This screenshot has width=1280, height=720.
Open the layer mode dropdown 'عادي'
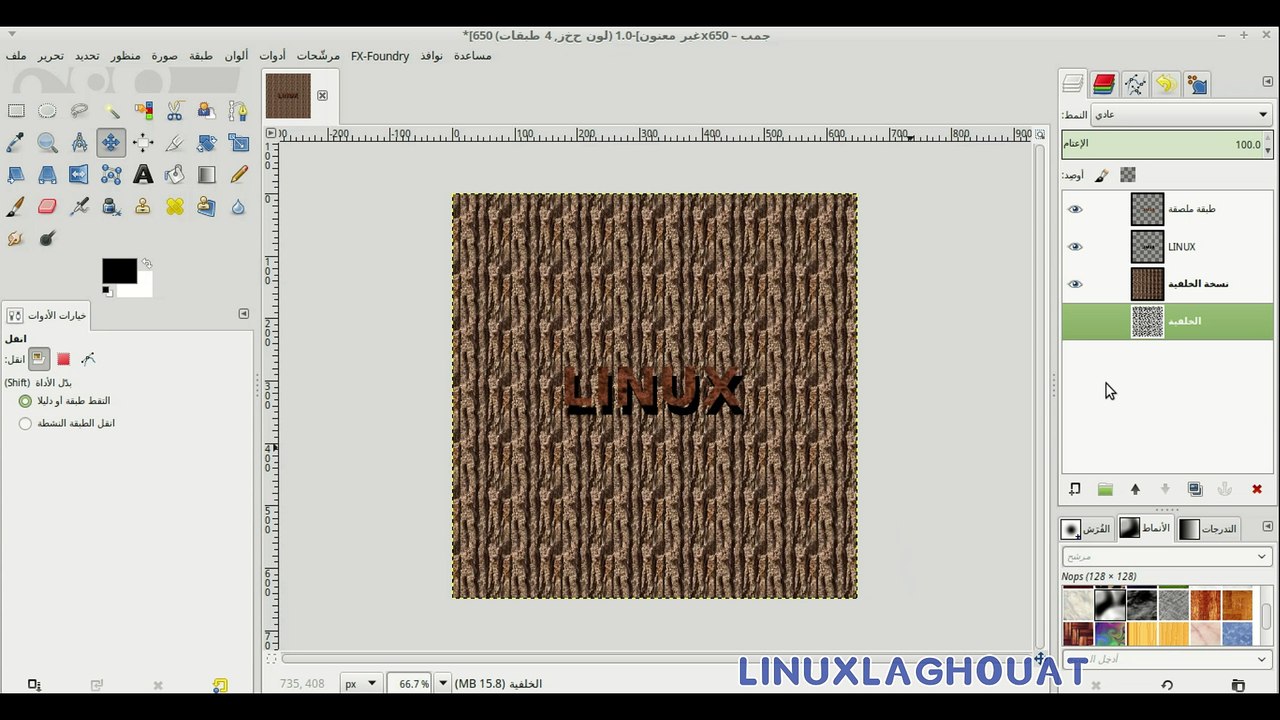[1181, 115]
